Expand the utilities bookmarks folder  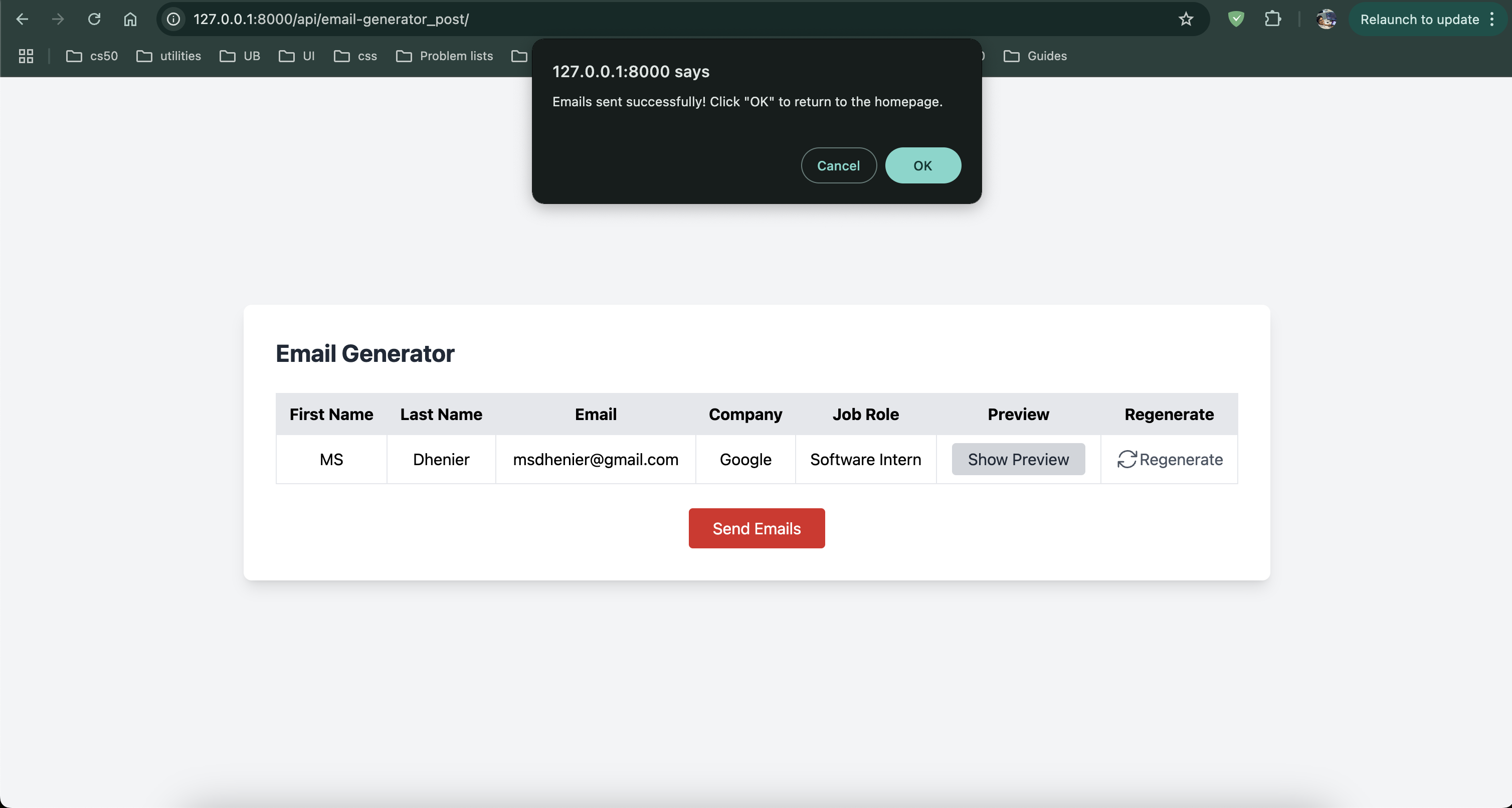point(169,56)
